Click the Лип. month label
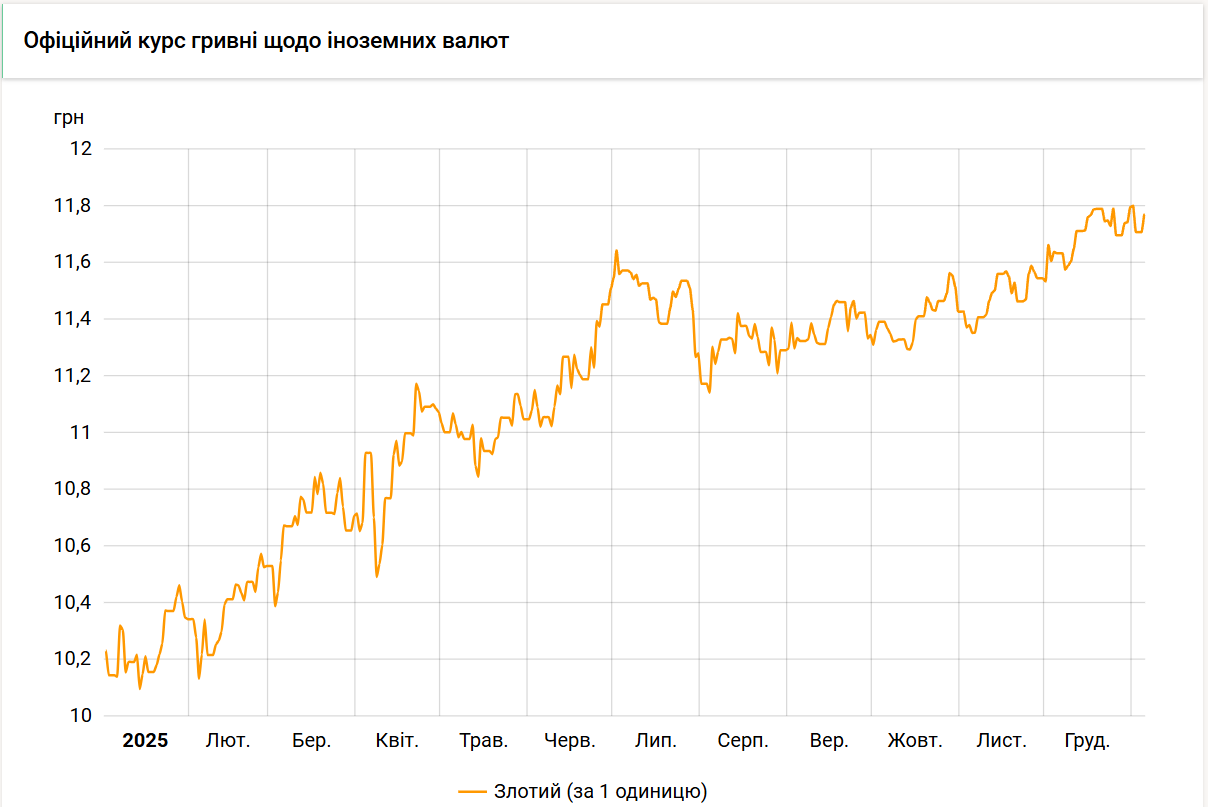Screen dimensions: 1208x807 pos(656,741)
